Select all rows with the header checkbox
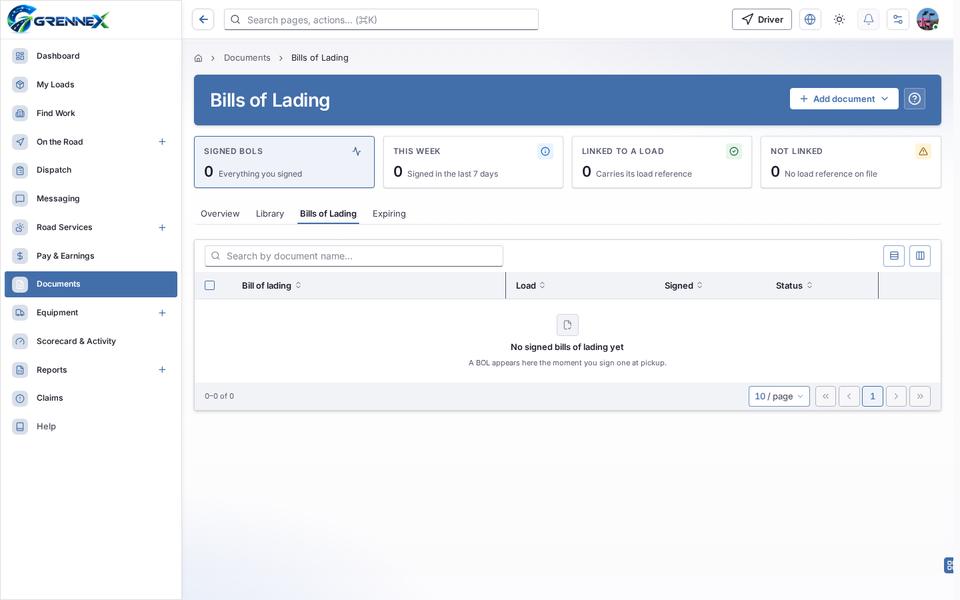Viewport: 960px width, 600px height. point(210,285)
